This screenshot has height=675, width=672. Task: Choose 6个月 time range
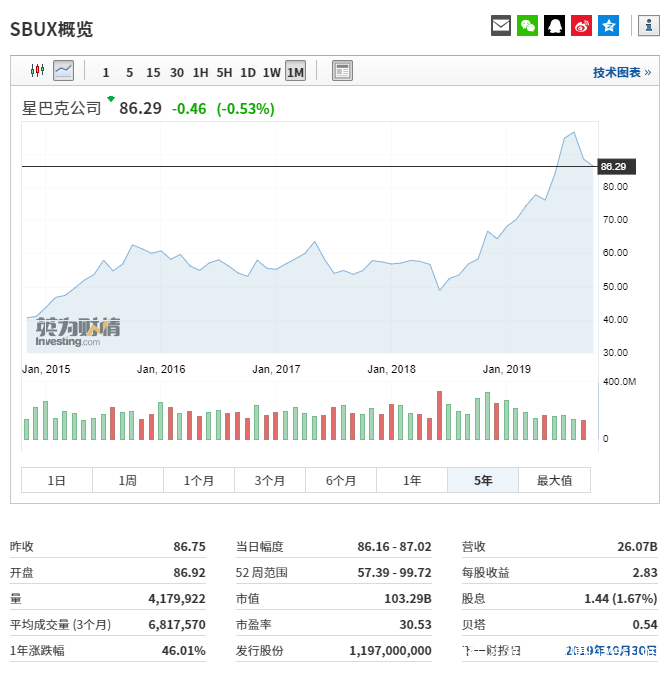pyautogui.click(x=341, y=480)
